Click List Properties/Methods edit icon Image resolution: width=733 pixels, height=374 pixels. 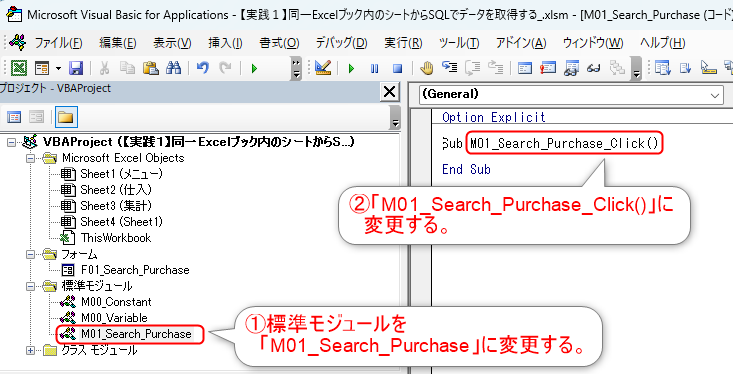662,69
